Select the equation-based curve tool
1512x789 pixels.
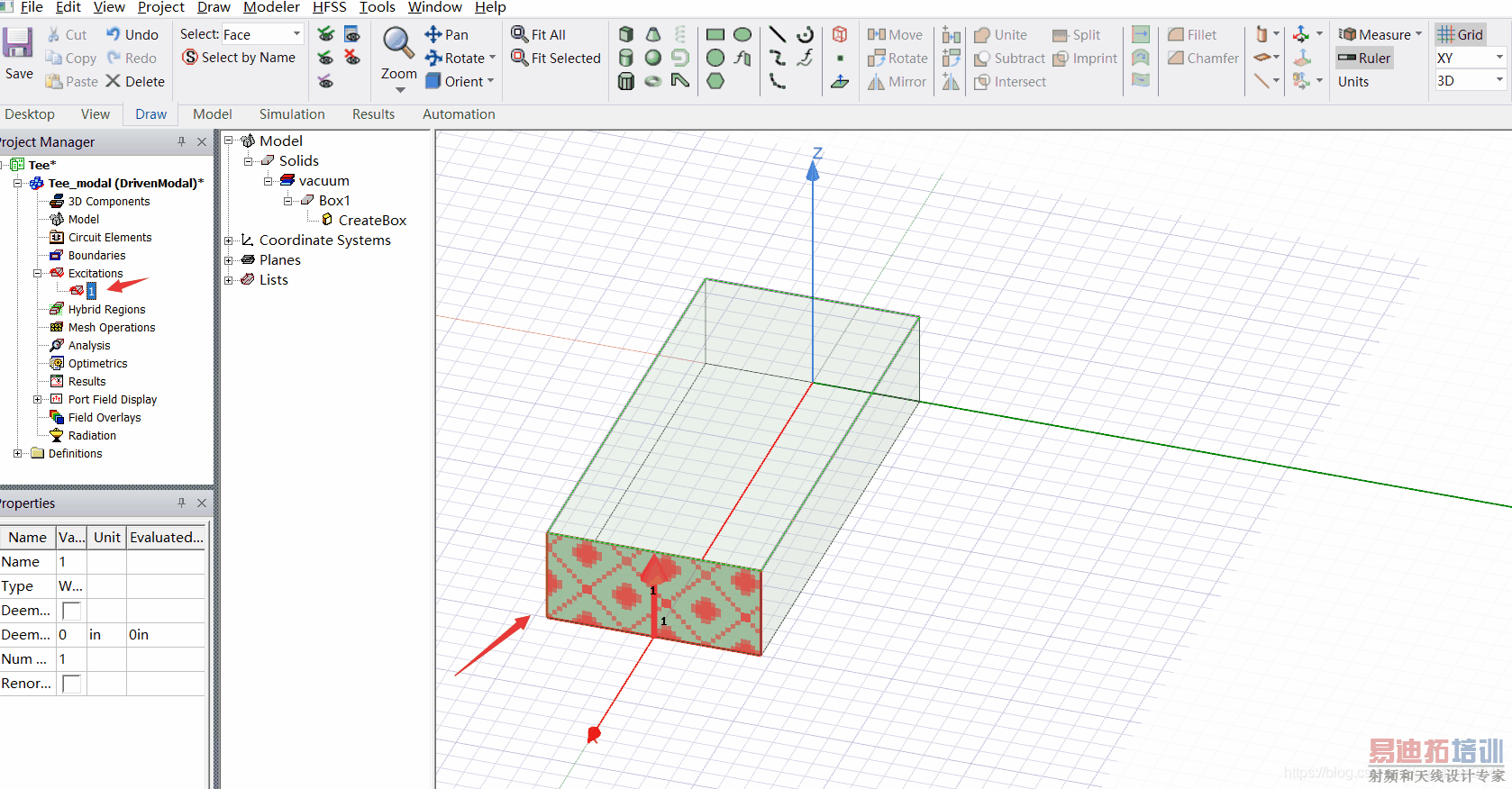[x=805, y=58]
